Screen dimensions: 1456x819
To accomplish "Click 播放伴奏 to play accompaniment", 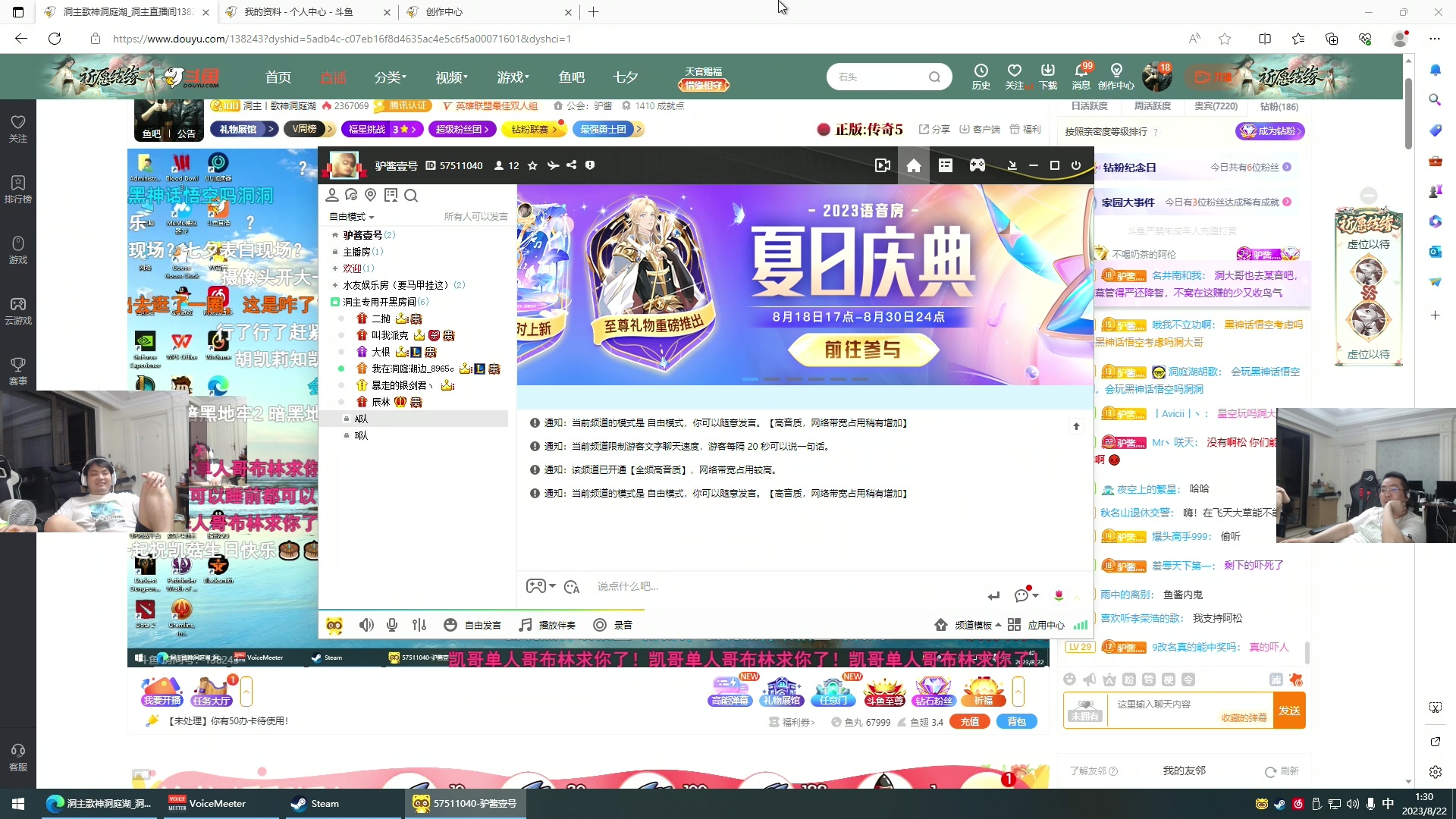I will click(548, 625).
